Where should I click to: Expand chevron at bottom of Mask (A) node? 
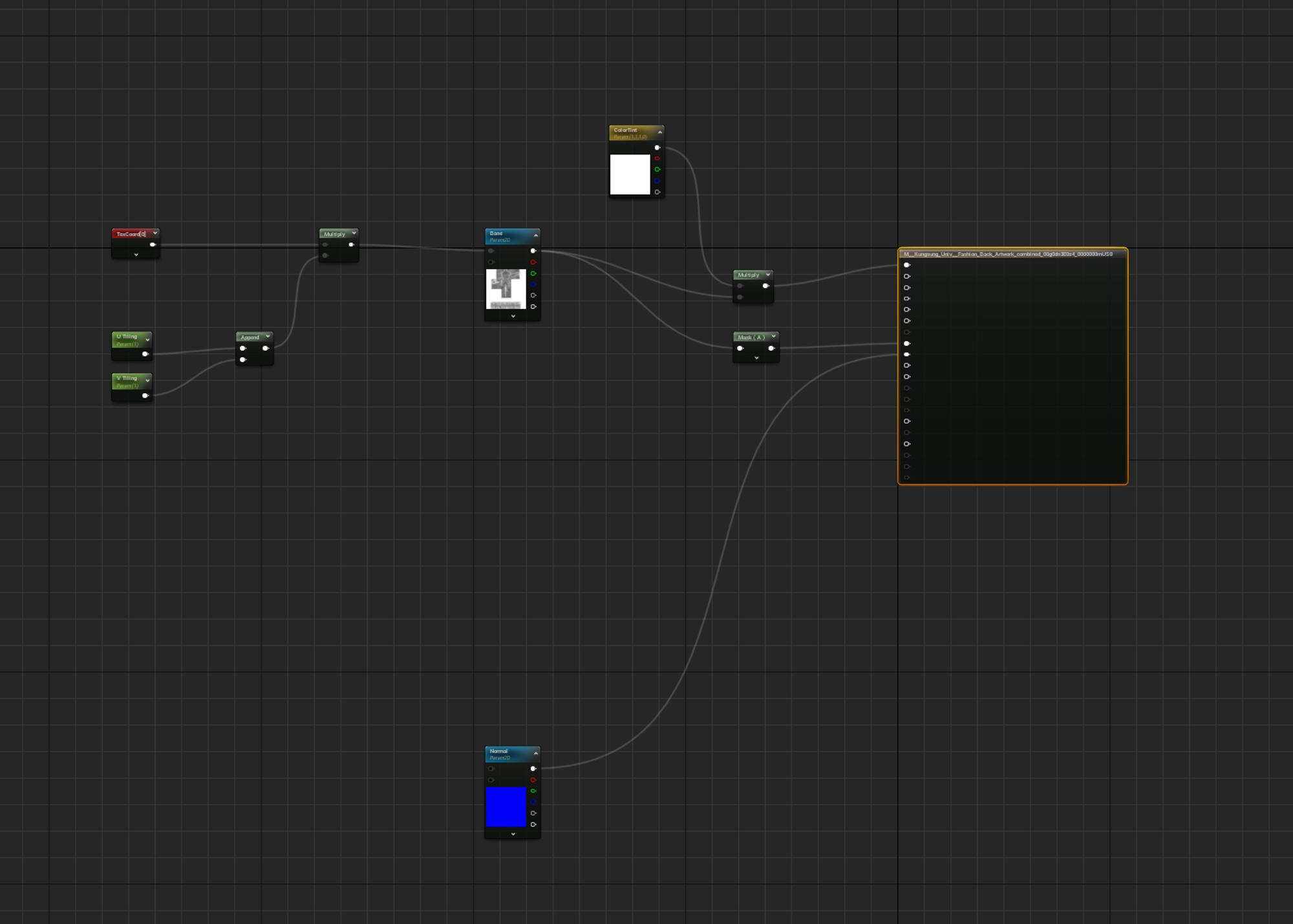pyautogui.click(x=756, y=358)
